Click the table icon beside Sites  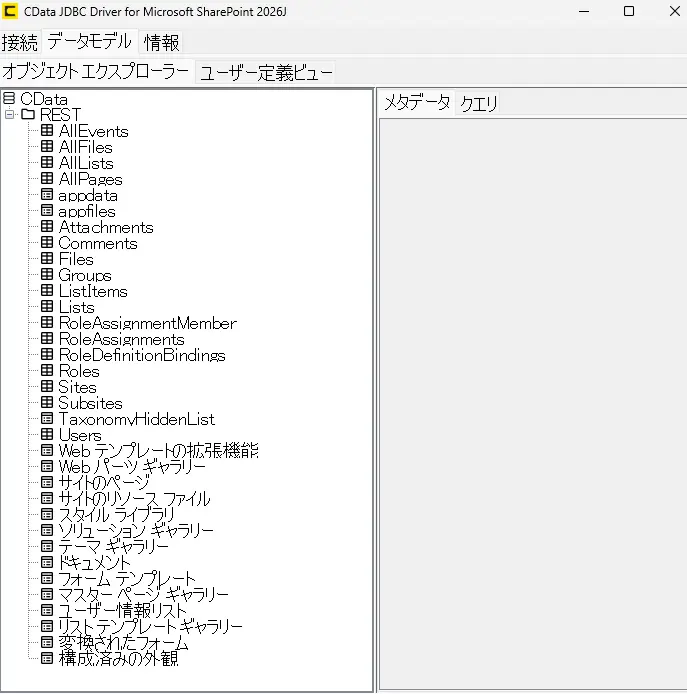tap(47, 386)
